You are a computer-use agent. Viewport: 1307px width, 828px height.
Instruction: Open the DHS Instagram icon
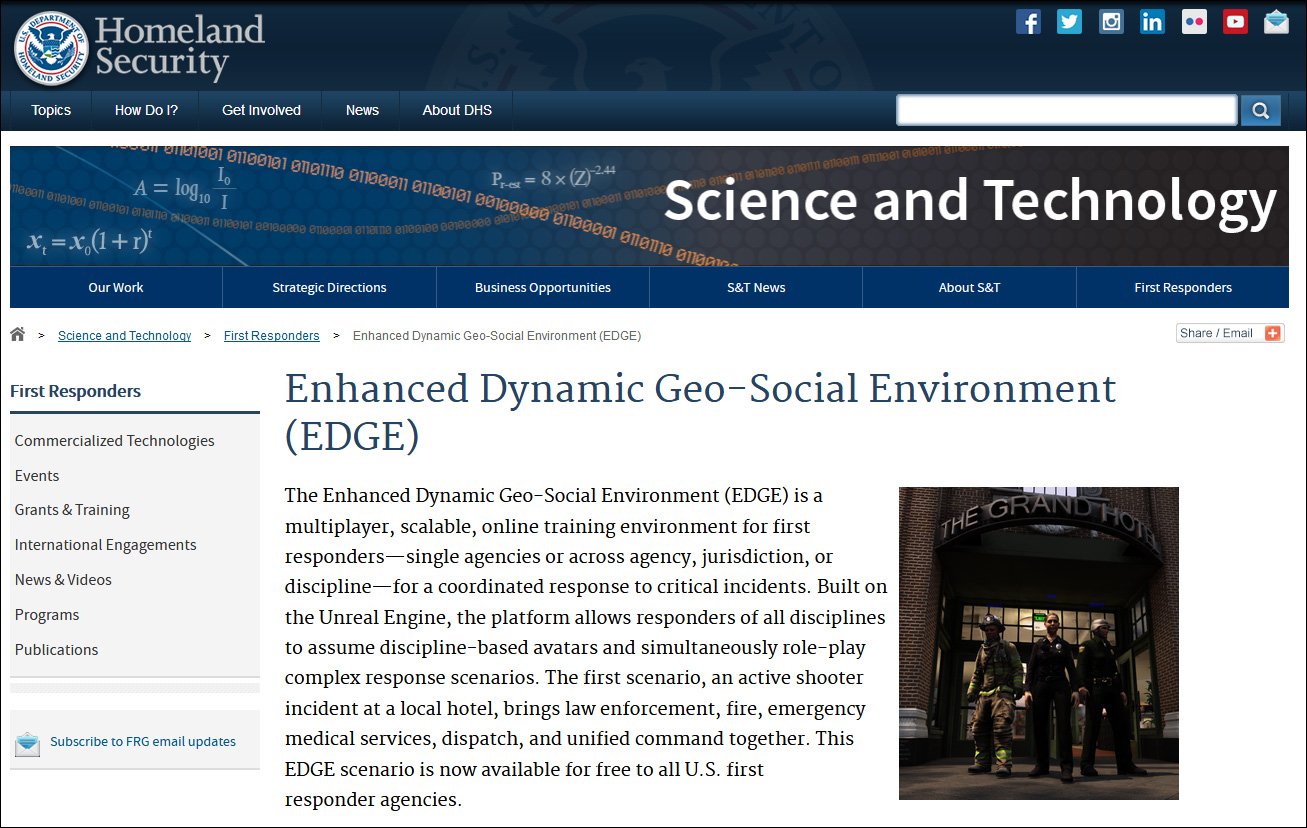(x=1111, y=22)
